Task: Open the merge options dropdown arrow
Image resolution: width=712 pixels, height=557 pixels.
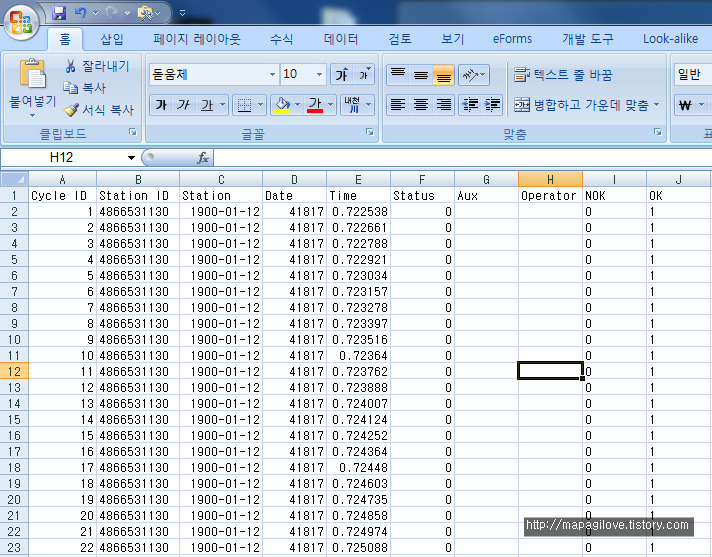Action: (x=657, y=105)
